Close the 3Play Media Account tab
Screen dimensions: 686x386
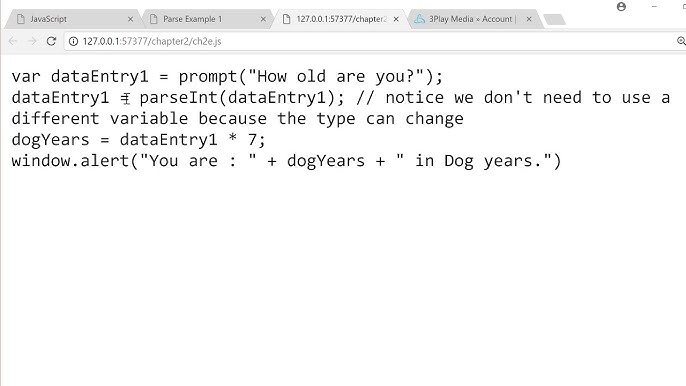529,19
